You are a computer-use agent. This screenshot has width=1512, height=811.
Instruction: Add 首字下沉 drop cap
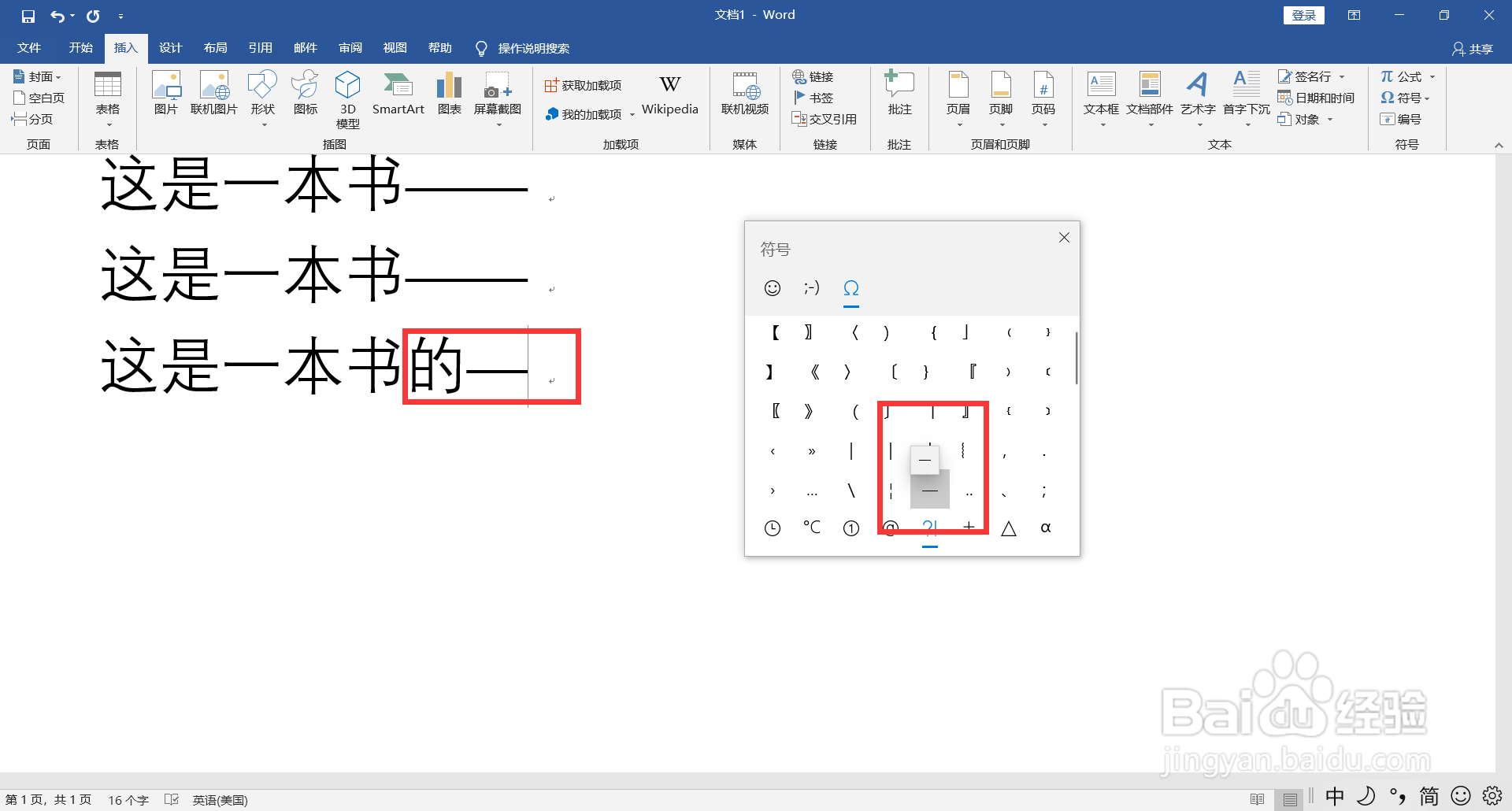click(1247, 100)
